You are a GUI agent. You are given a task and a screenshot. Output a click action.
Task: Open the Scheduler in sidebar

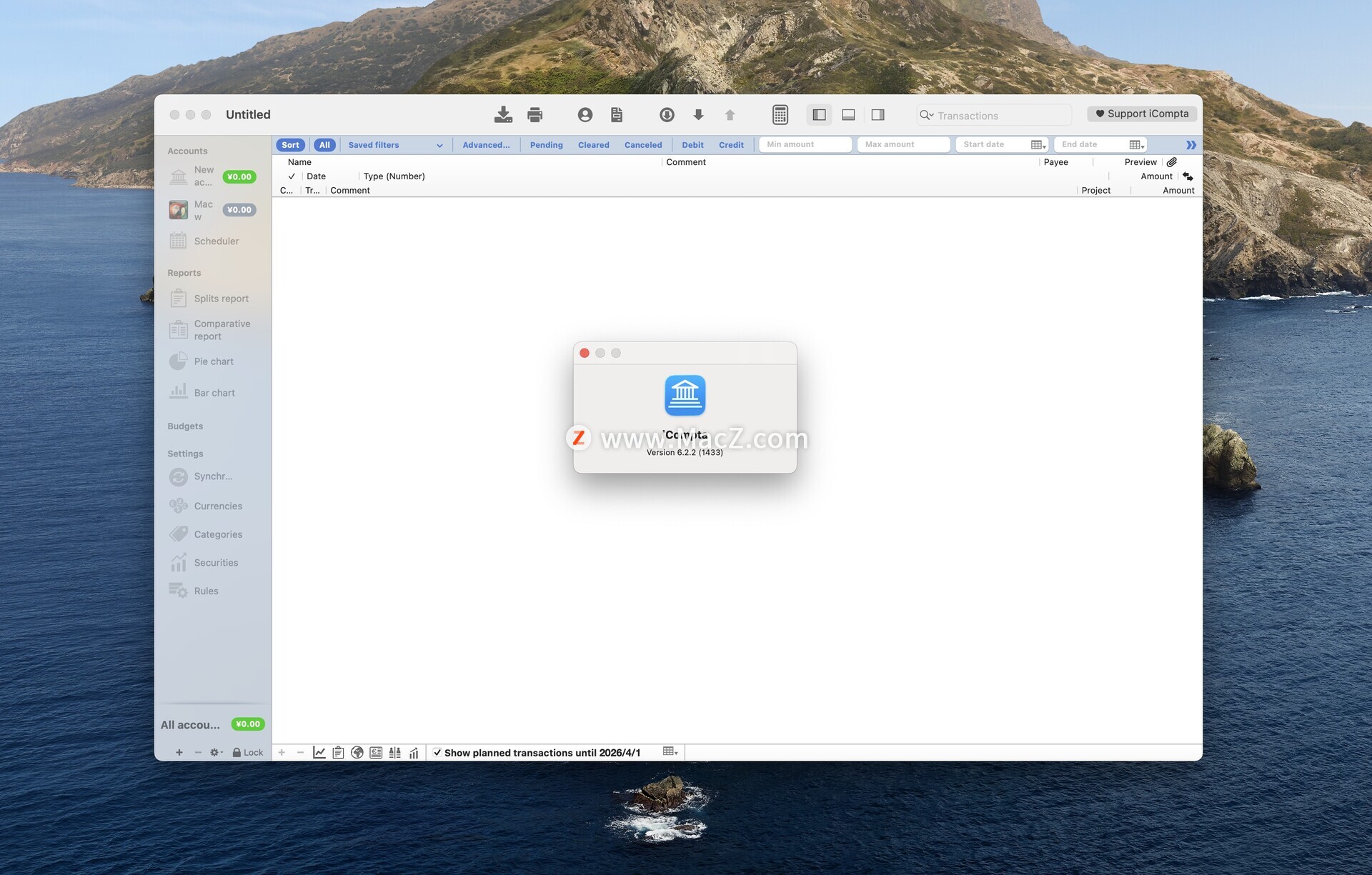[216, 241]
